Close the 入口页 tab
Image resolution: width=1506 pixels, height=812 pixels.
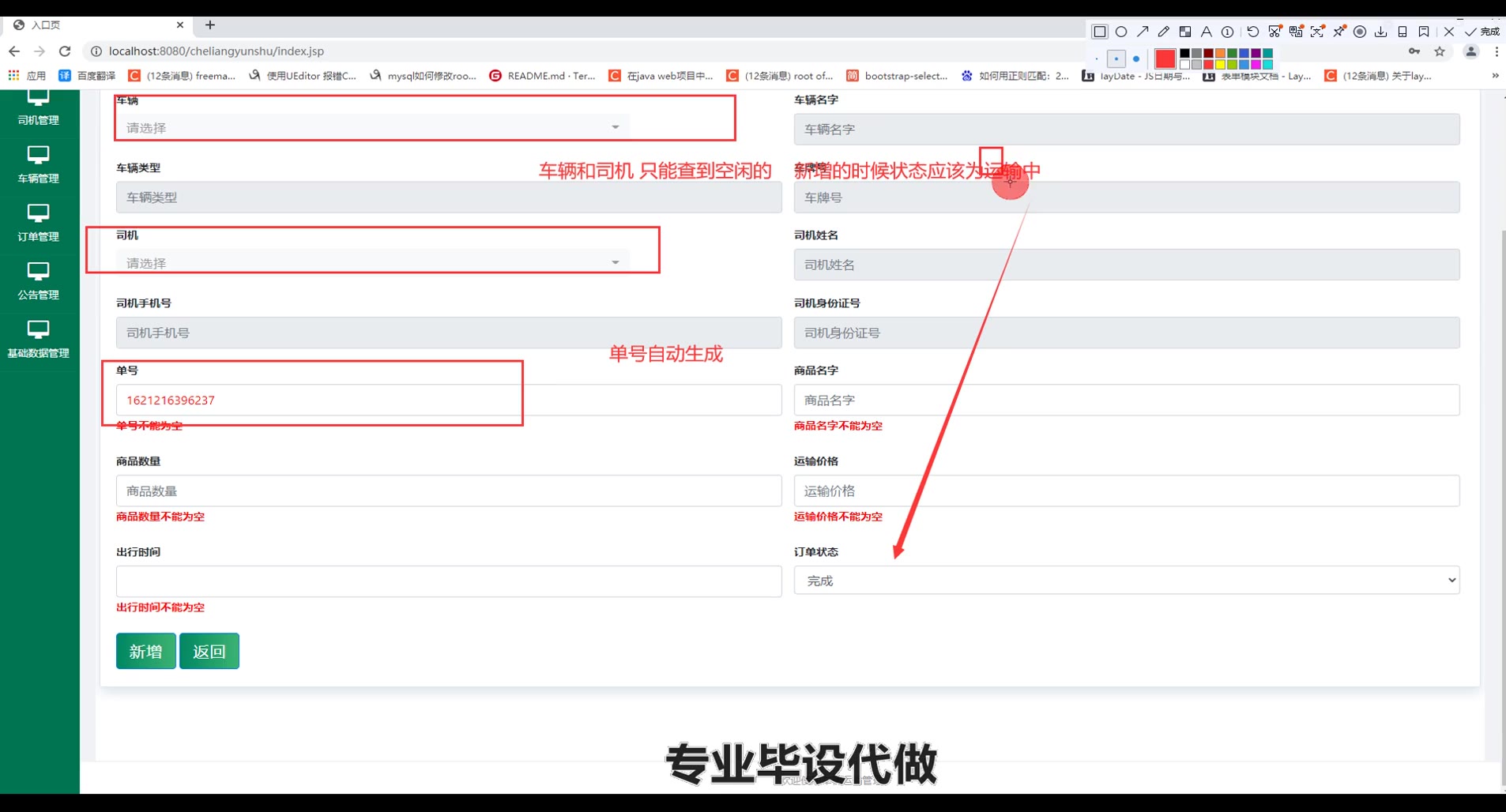click(x=180, y=25)
